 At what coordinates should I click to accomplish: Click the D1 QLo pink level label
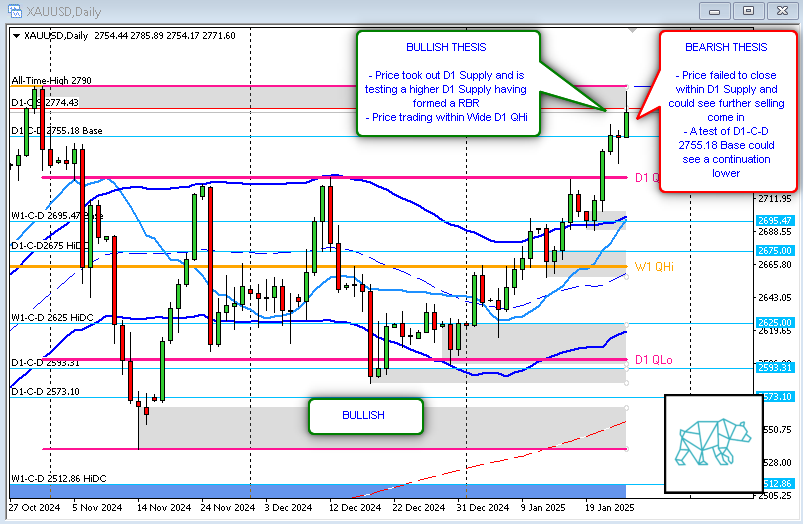tap(648, 360)
